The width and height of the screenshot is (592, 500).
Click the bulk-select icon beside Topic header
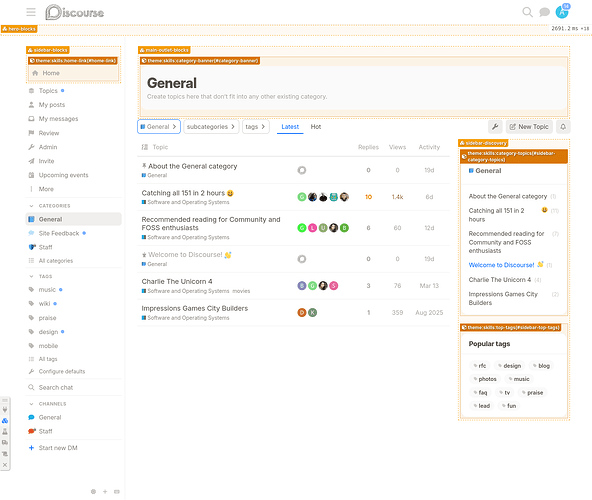(x=145, y=147)
